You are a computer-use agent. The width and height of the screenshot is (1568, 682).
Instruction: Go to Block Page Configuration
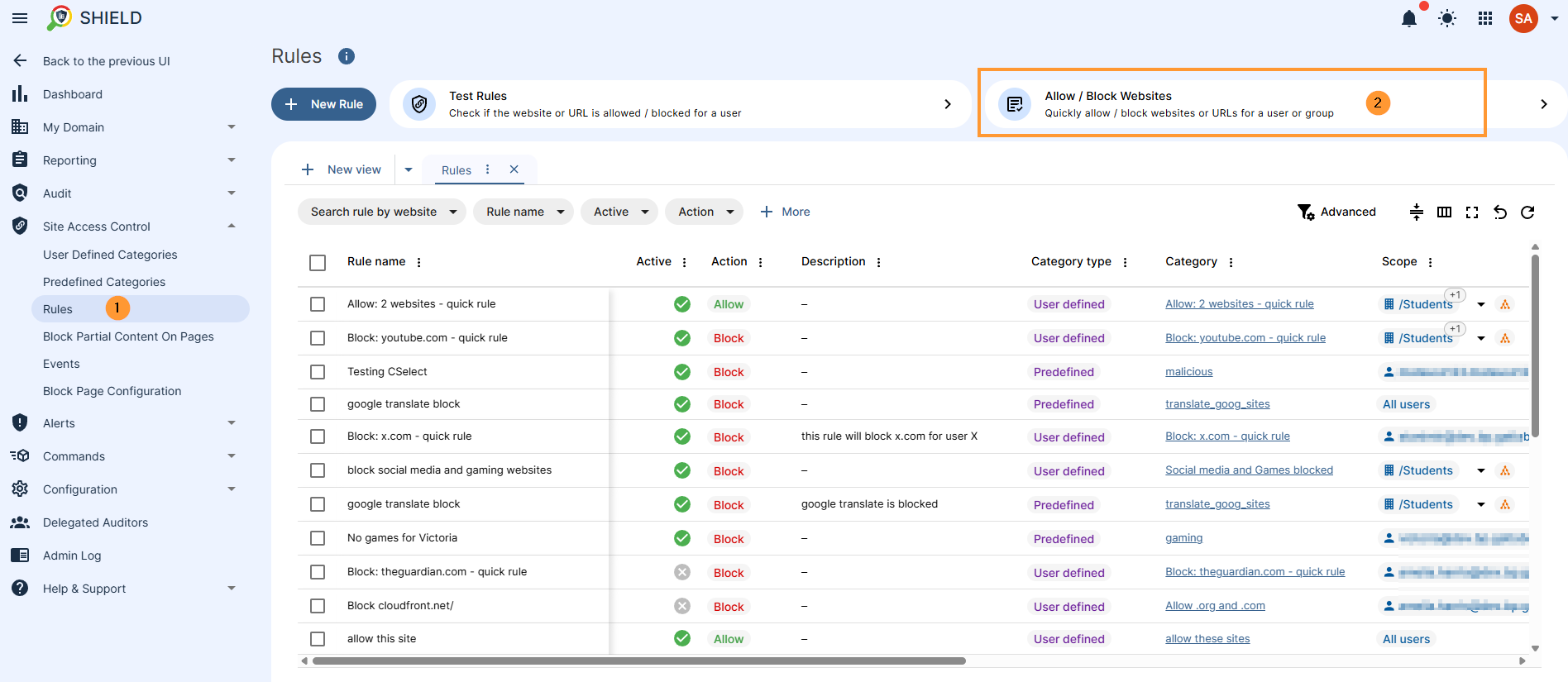pos(112,391)
